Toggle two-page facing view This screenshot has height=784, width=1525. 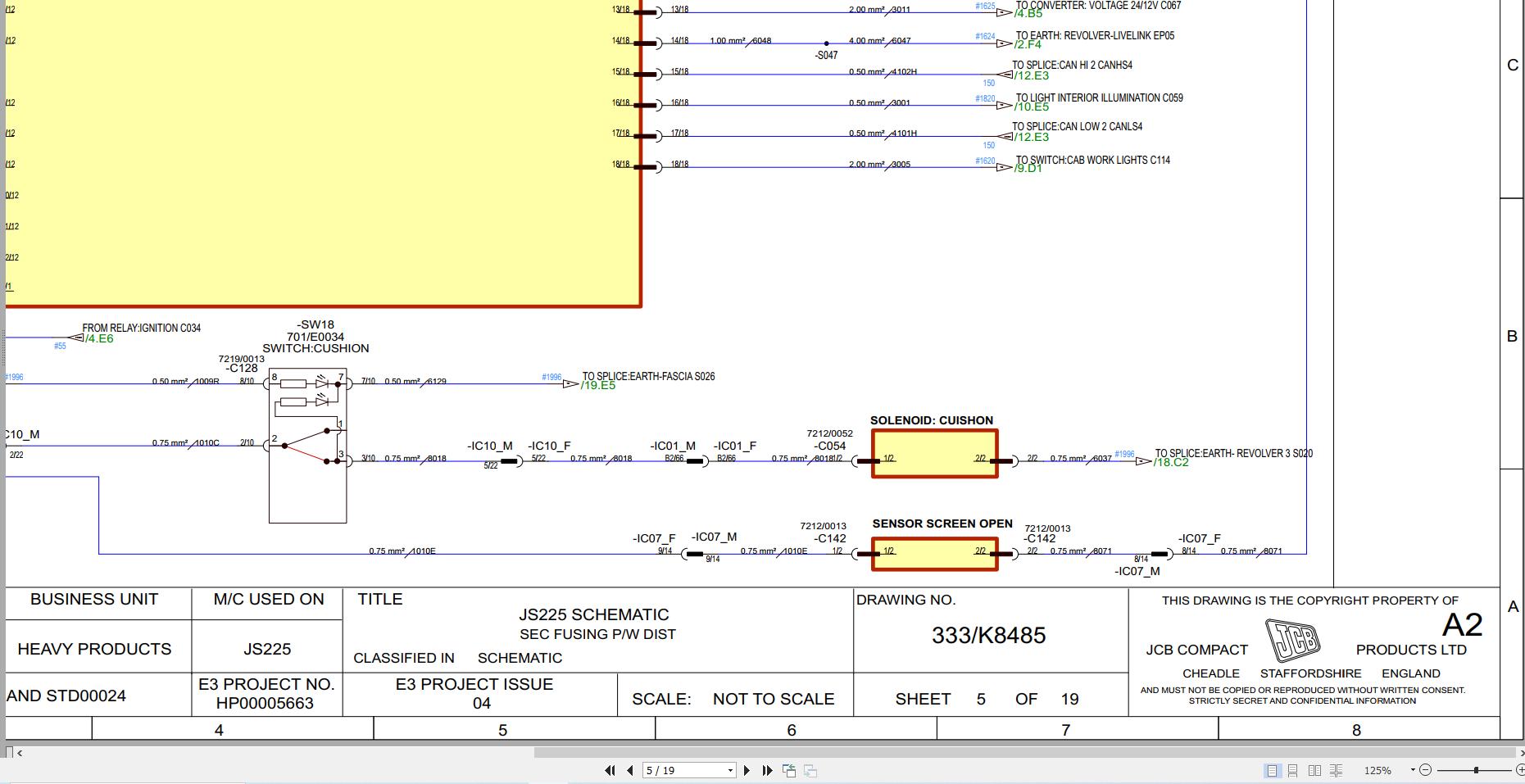point(1314,770)
